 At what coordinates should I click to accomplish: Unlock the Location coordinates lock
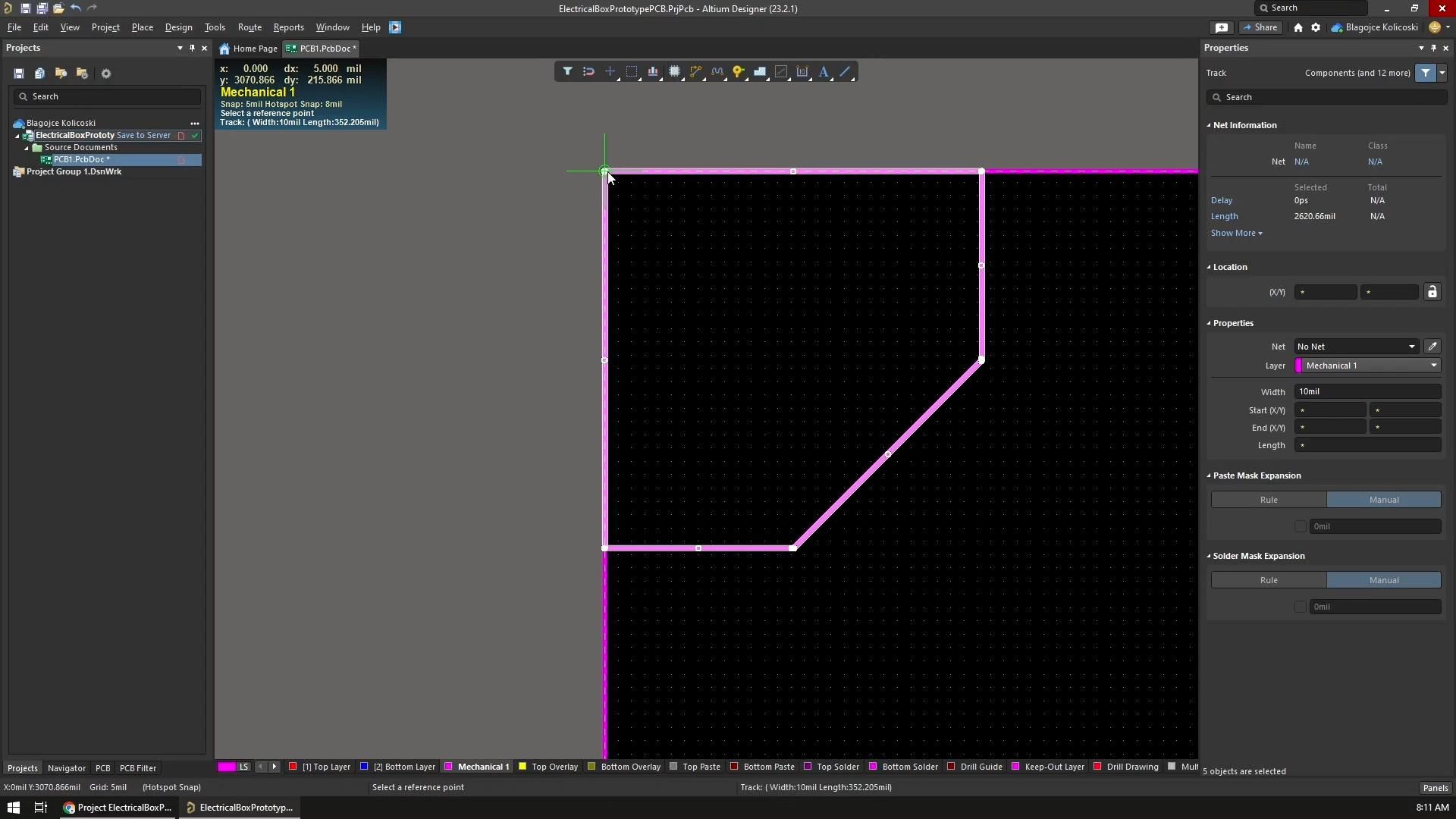[x=1433, y=291]
